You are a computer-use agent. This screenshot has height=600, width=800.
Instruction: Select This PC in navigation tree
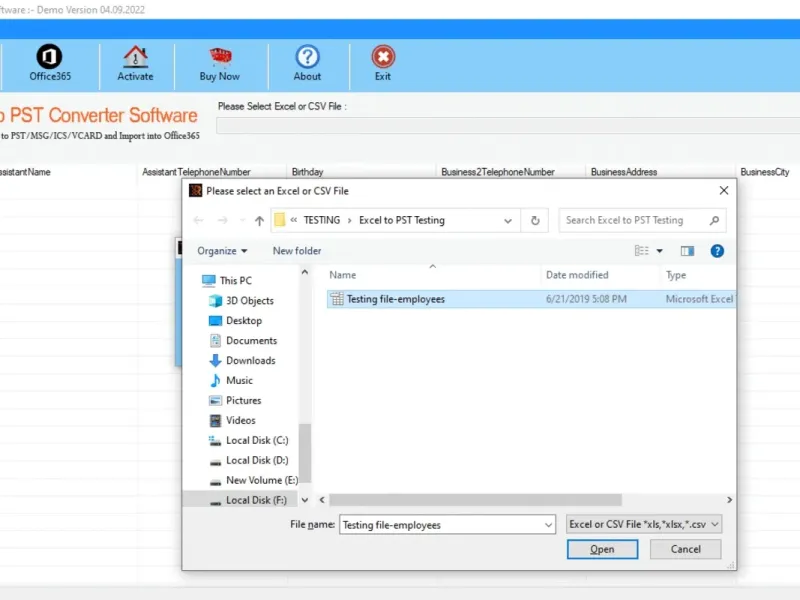coord(227,281)
